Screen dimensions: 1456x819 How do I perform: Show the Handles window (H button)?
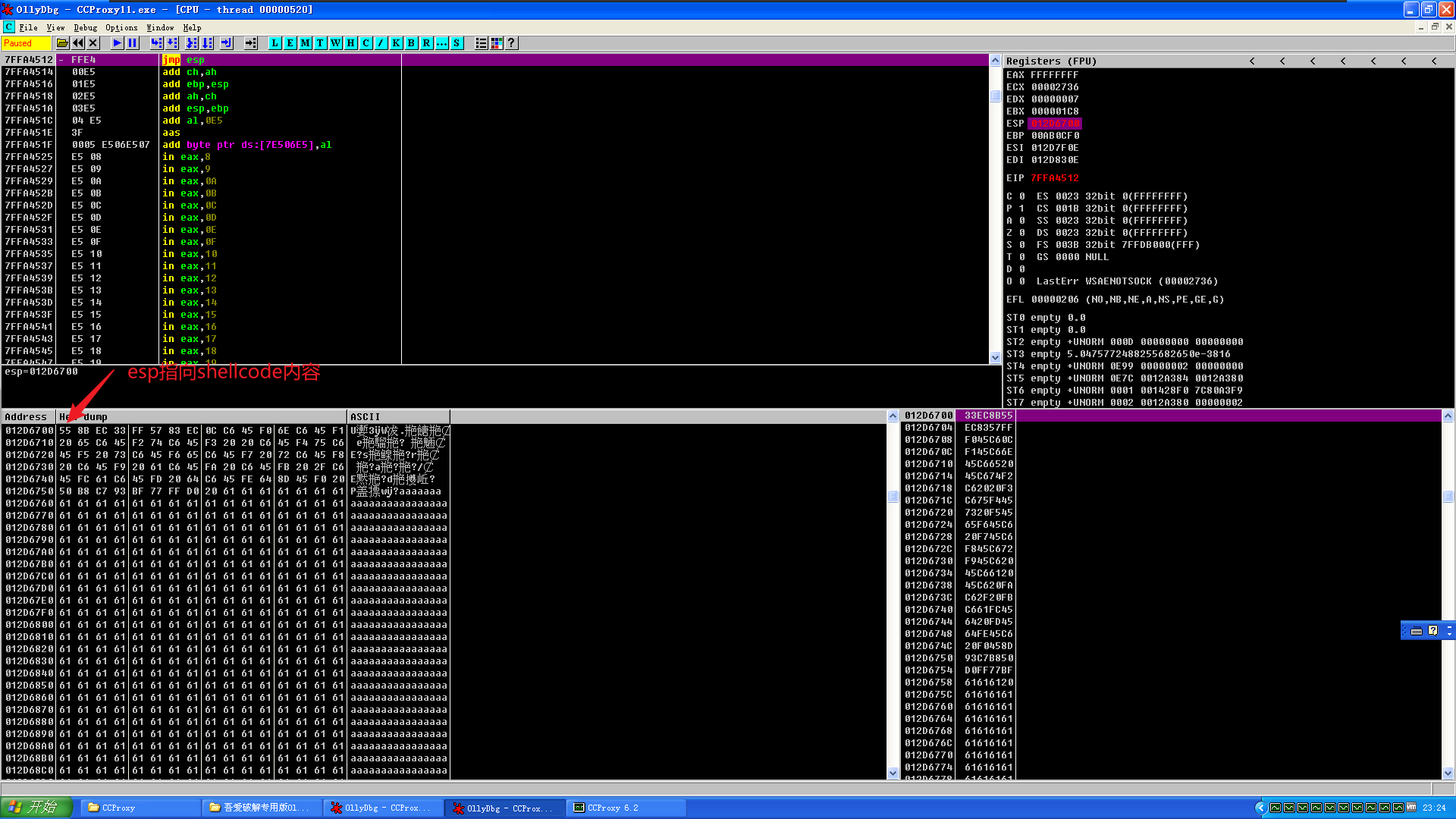coord(350,43)
